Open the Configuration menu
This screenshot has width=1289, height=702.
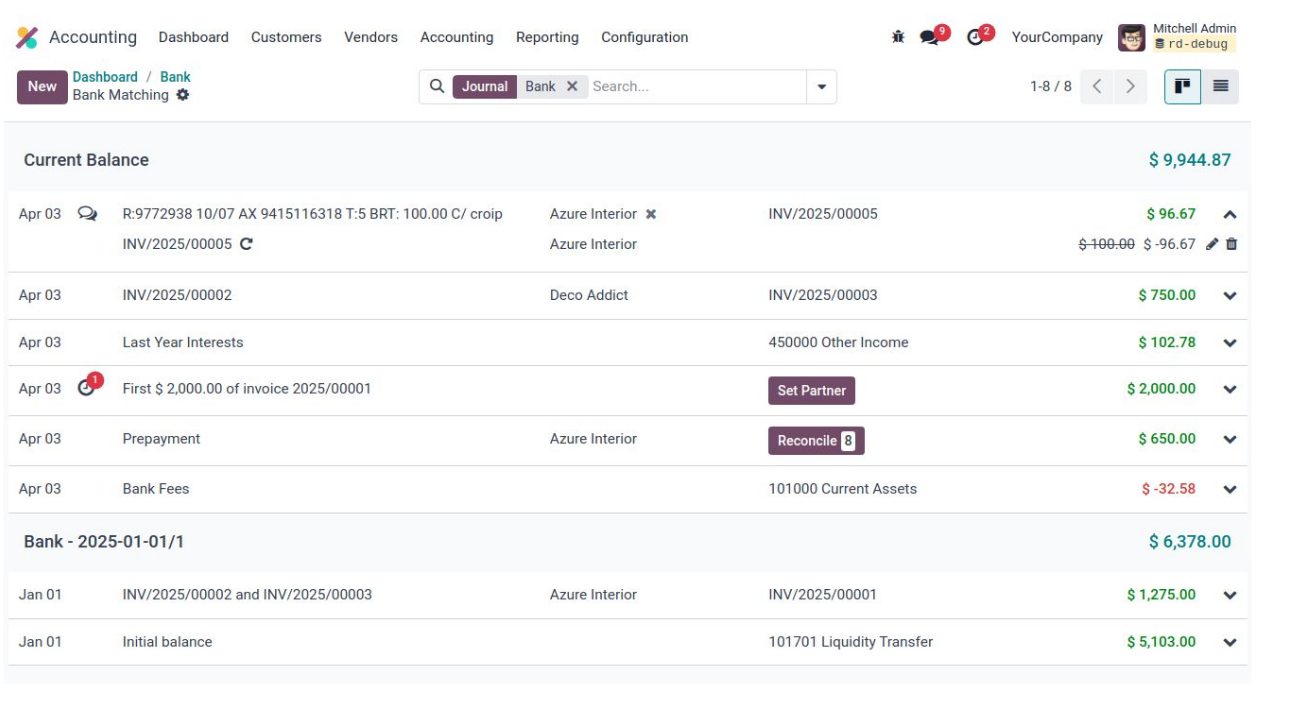click(644, 37)
